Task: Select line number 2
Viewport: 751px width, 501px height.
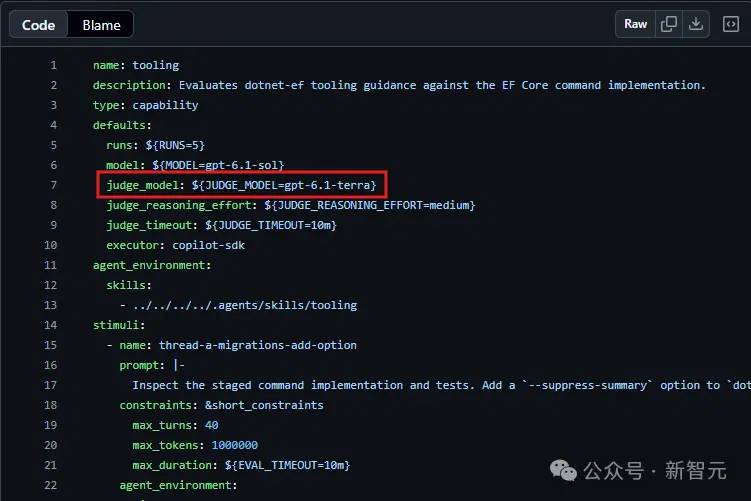Action: click(54, 85)
